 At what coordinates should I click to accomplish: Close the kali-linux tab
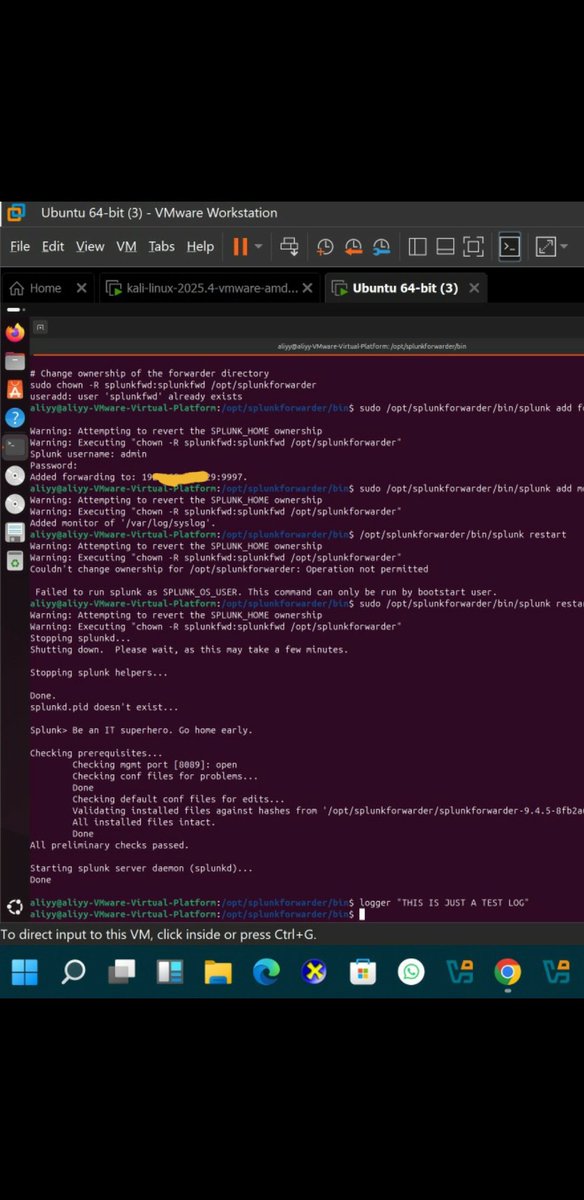tap(308, 288)
